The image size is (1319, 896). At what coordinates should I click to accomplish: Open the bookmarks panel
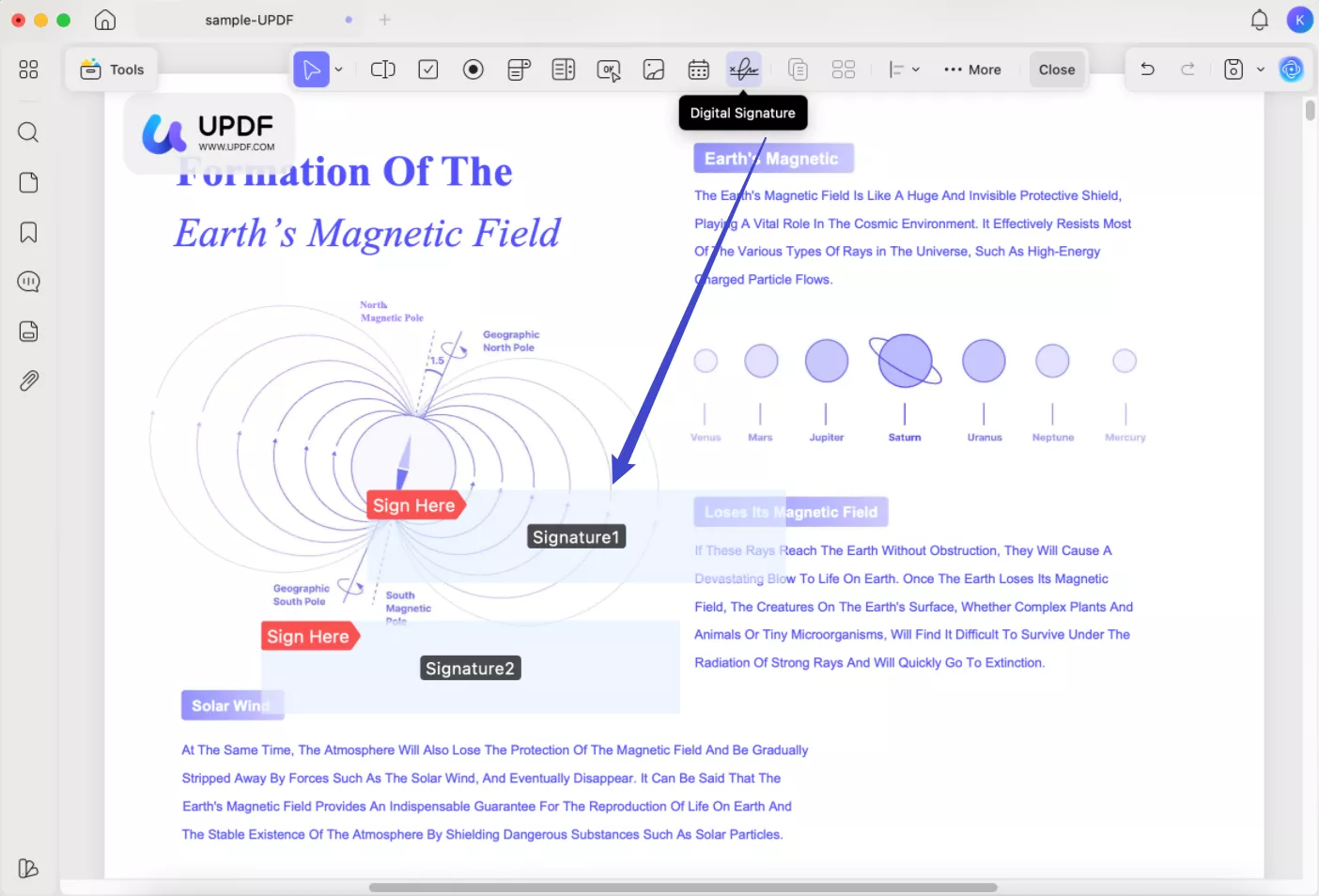[x=28, y=232]
